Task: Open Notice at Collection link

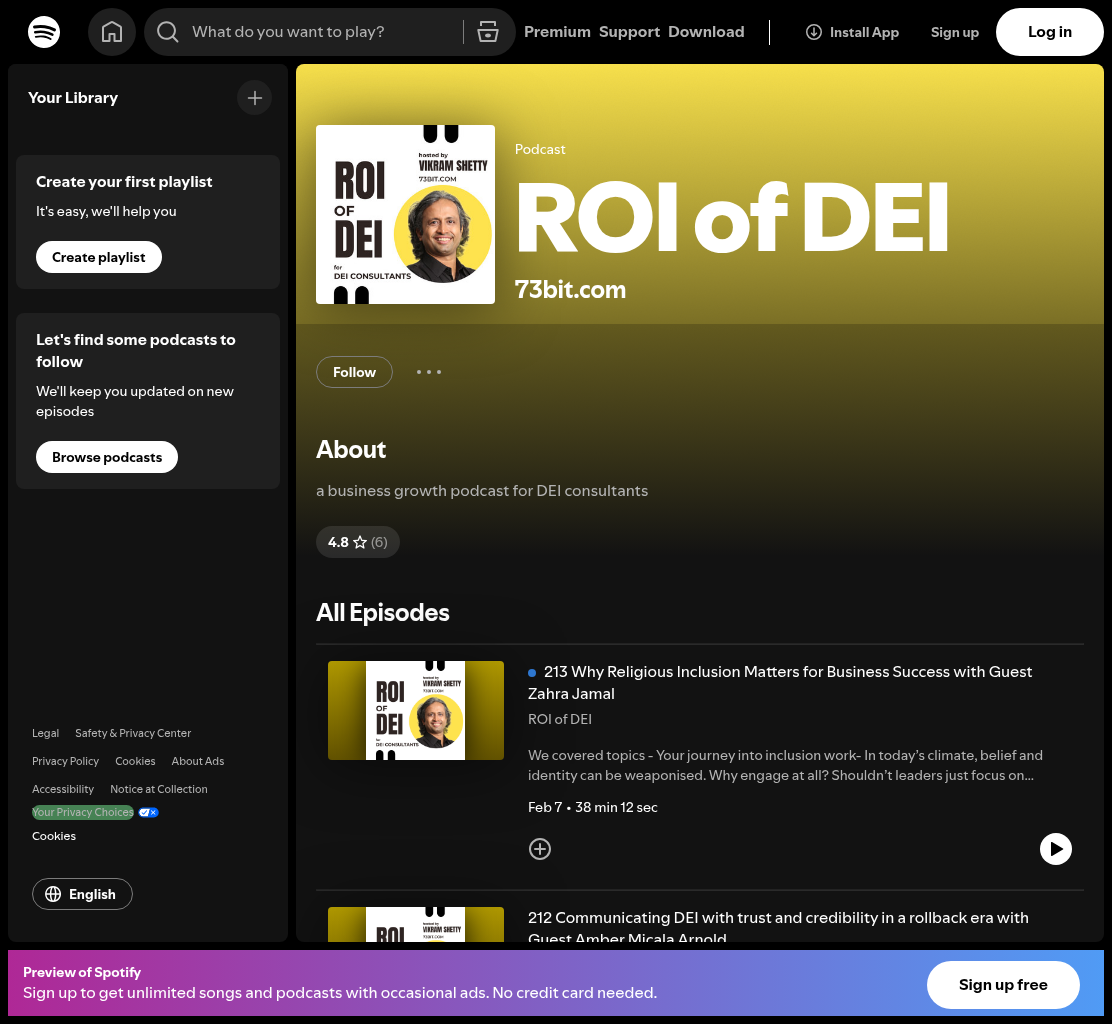Action: 159,789
